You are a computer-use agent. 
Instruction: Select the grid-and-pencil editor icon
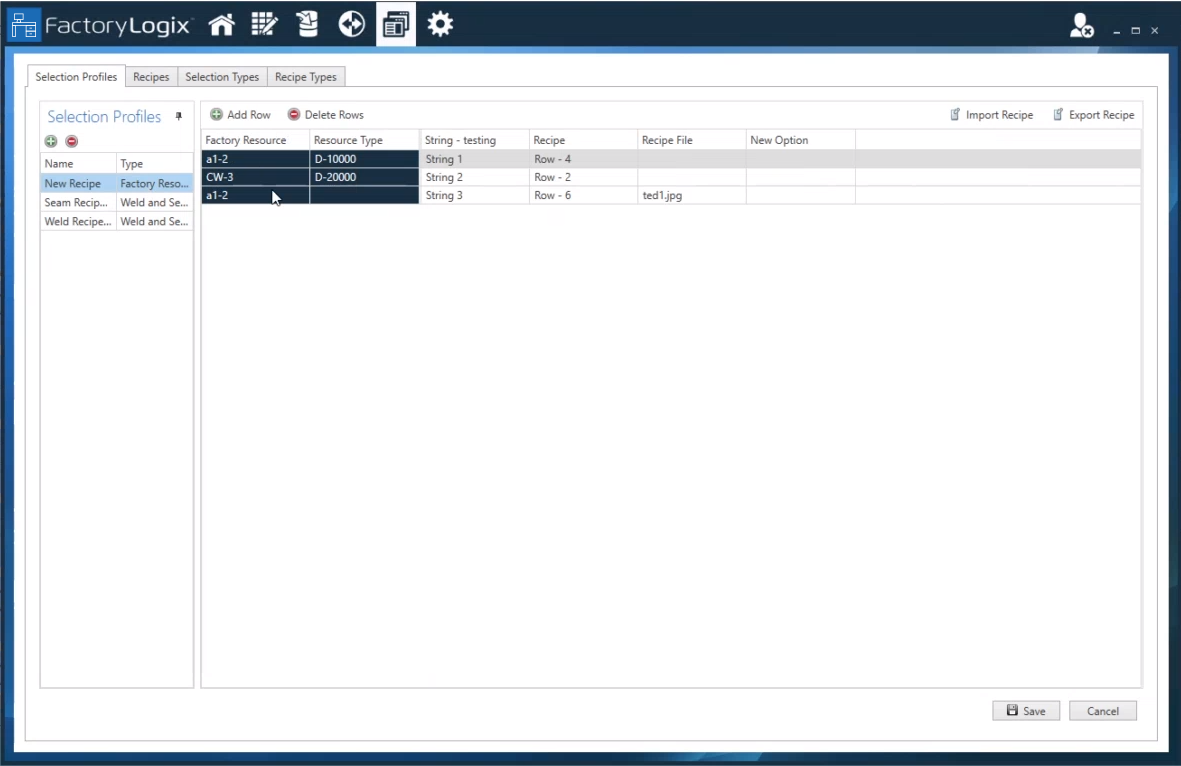coord(264,24)
